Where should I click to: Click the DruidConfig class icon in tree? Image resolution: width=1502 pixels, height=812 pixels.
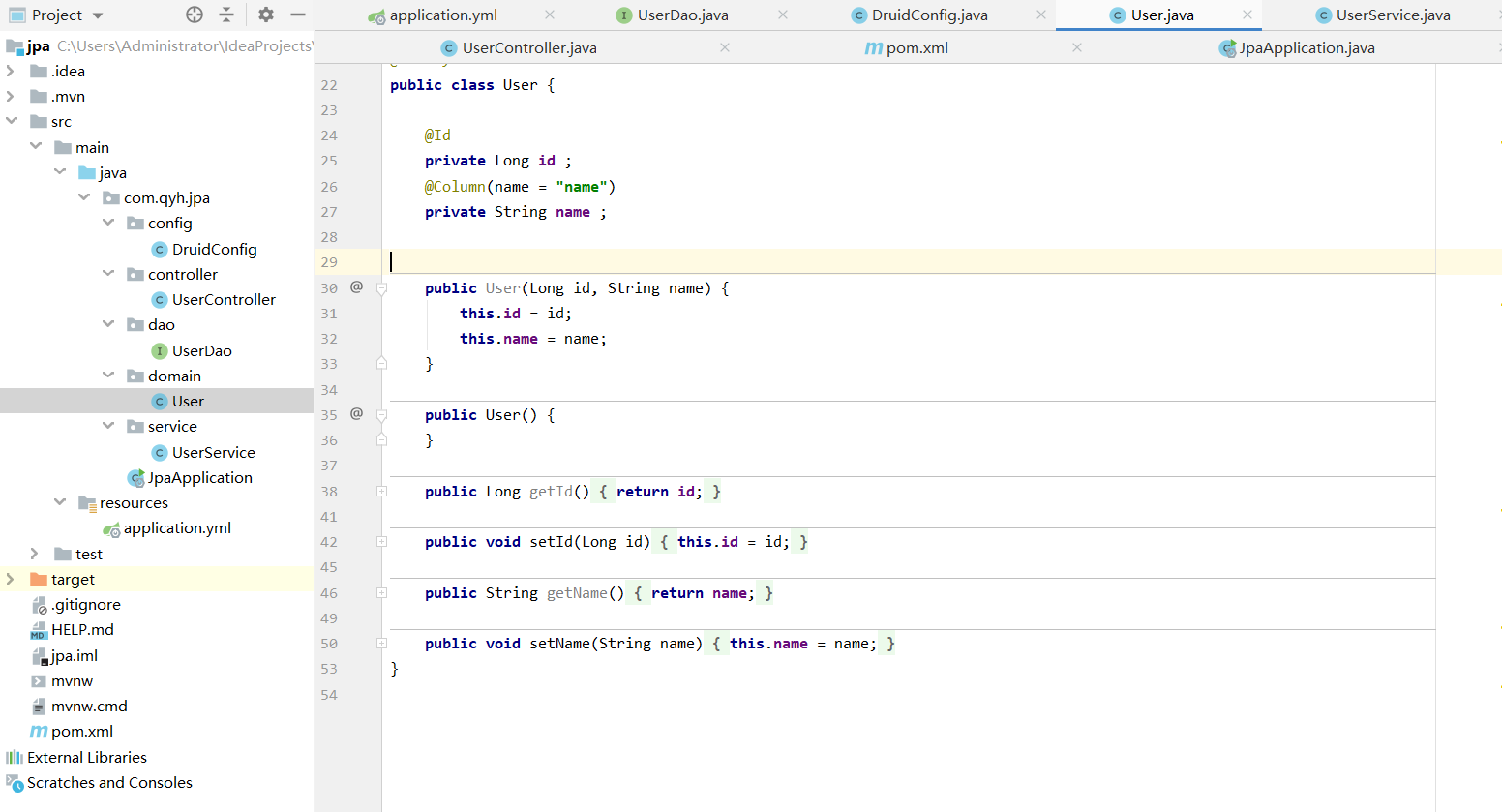tap(160, 250)
